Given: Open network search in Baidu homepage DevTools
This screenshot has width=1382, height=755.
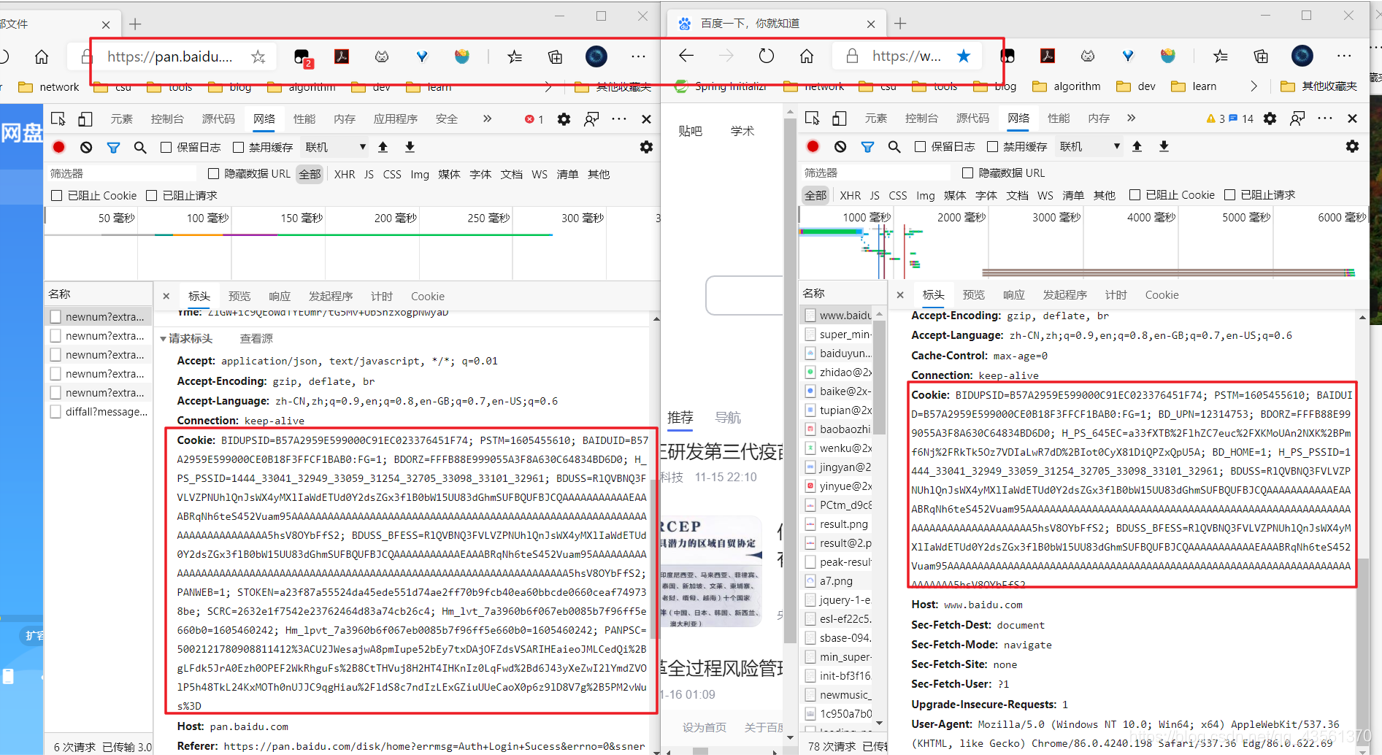Looking at the screenshot, I should pos(894,146).
